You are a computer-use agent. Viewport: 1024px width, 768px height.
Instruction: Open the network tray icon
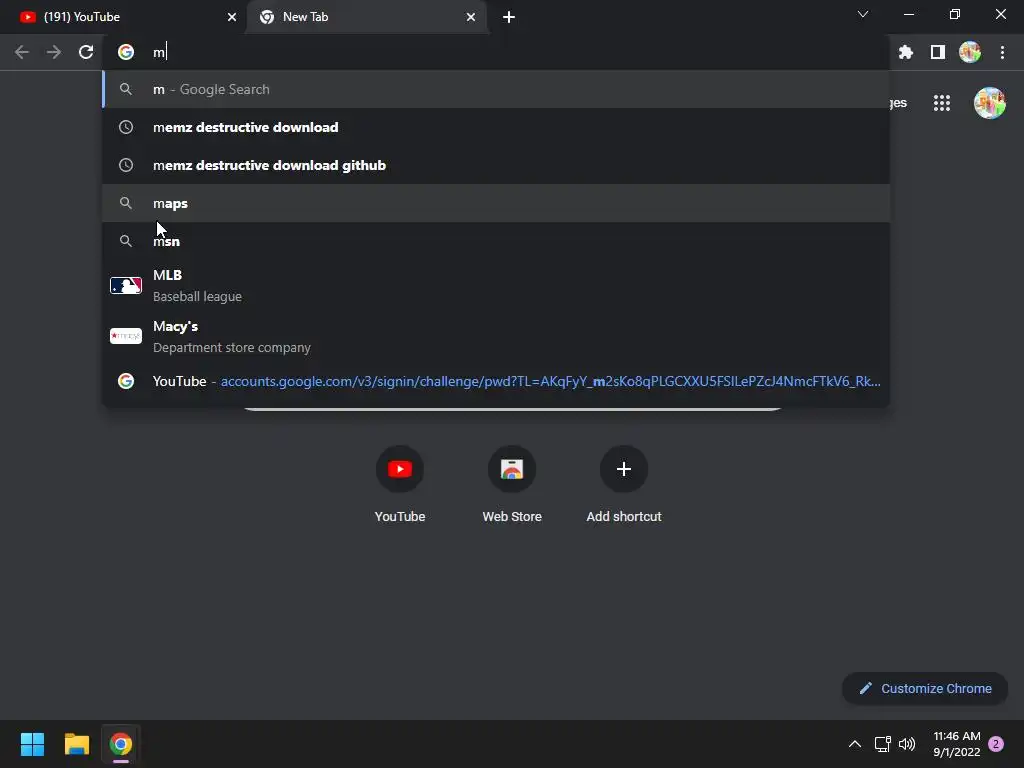[x=882, y=744]
